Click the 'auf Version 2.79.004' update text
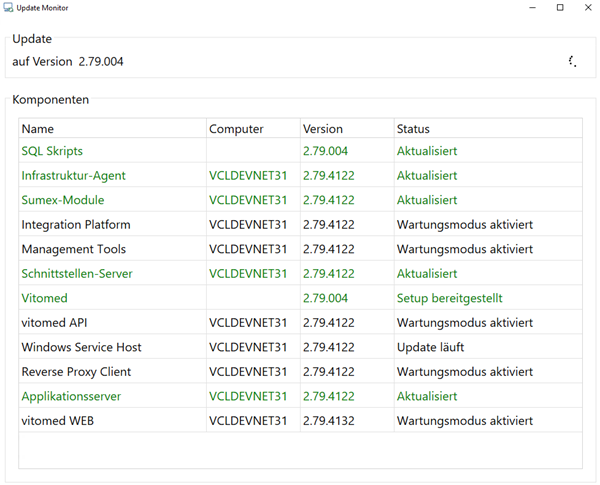The height and width of the screenshot is (485, 600). (x=68, y=61)
